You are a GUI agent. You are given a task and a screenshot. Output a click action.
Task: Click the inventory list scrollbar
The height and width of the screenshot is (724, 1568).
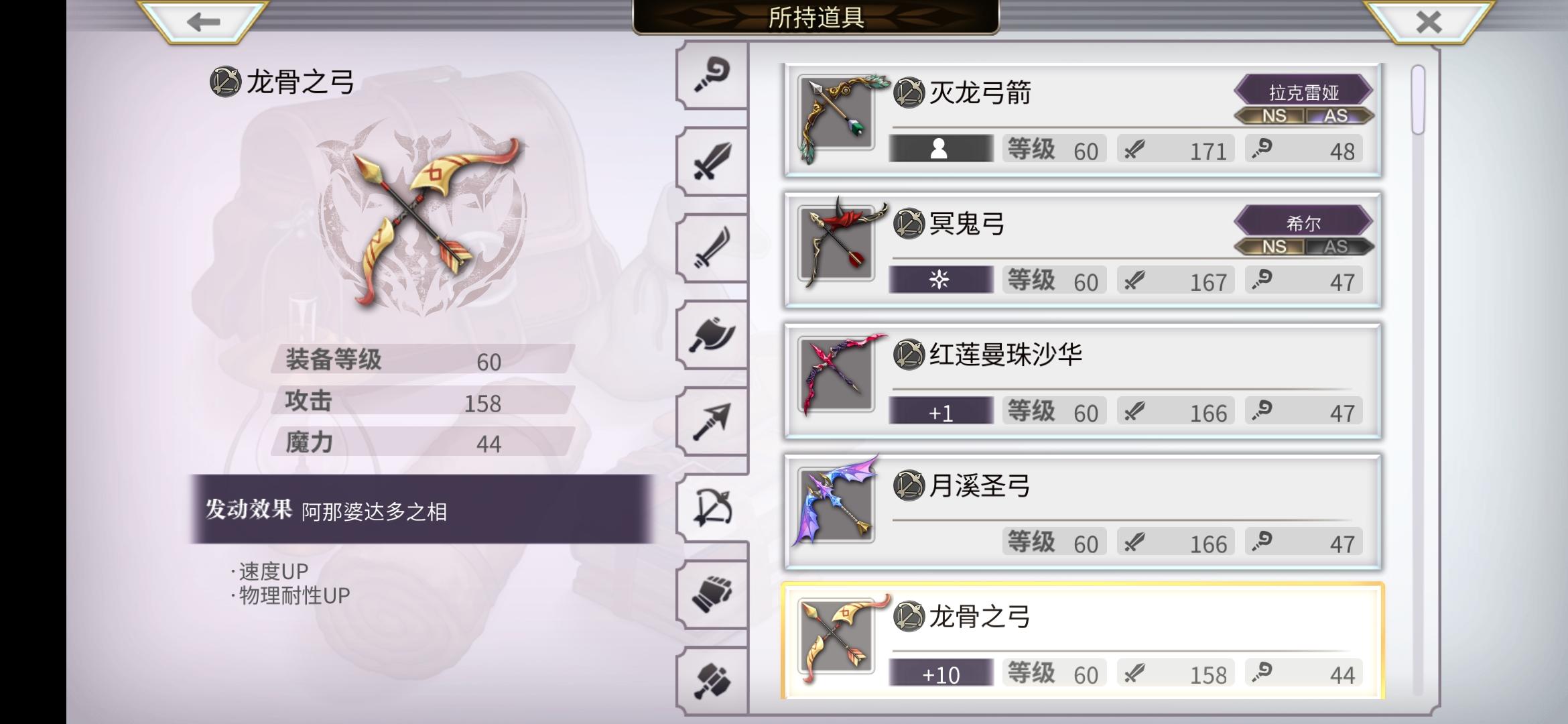click(x=1417, y=100)
